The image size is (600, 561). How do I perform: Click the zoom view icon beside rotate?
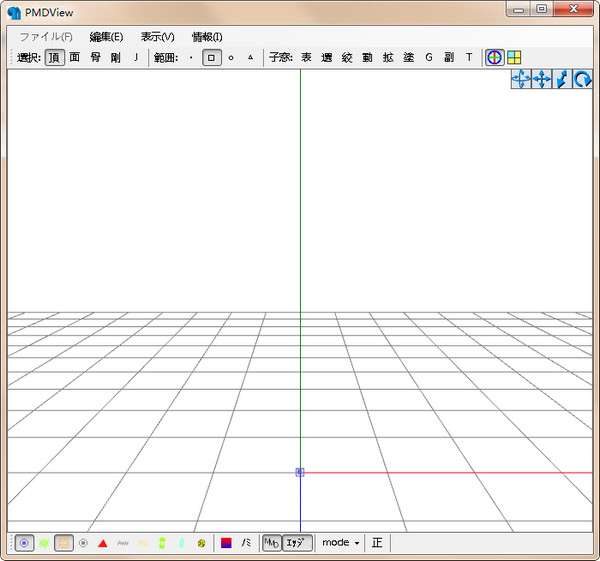[562, 80]
